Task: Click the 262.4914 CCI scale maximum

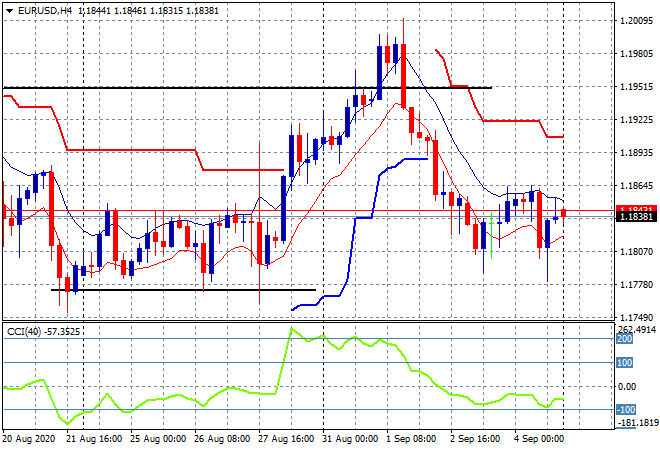Action: (637, 330)
